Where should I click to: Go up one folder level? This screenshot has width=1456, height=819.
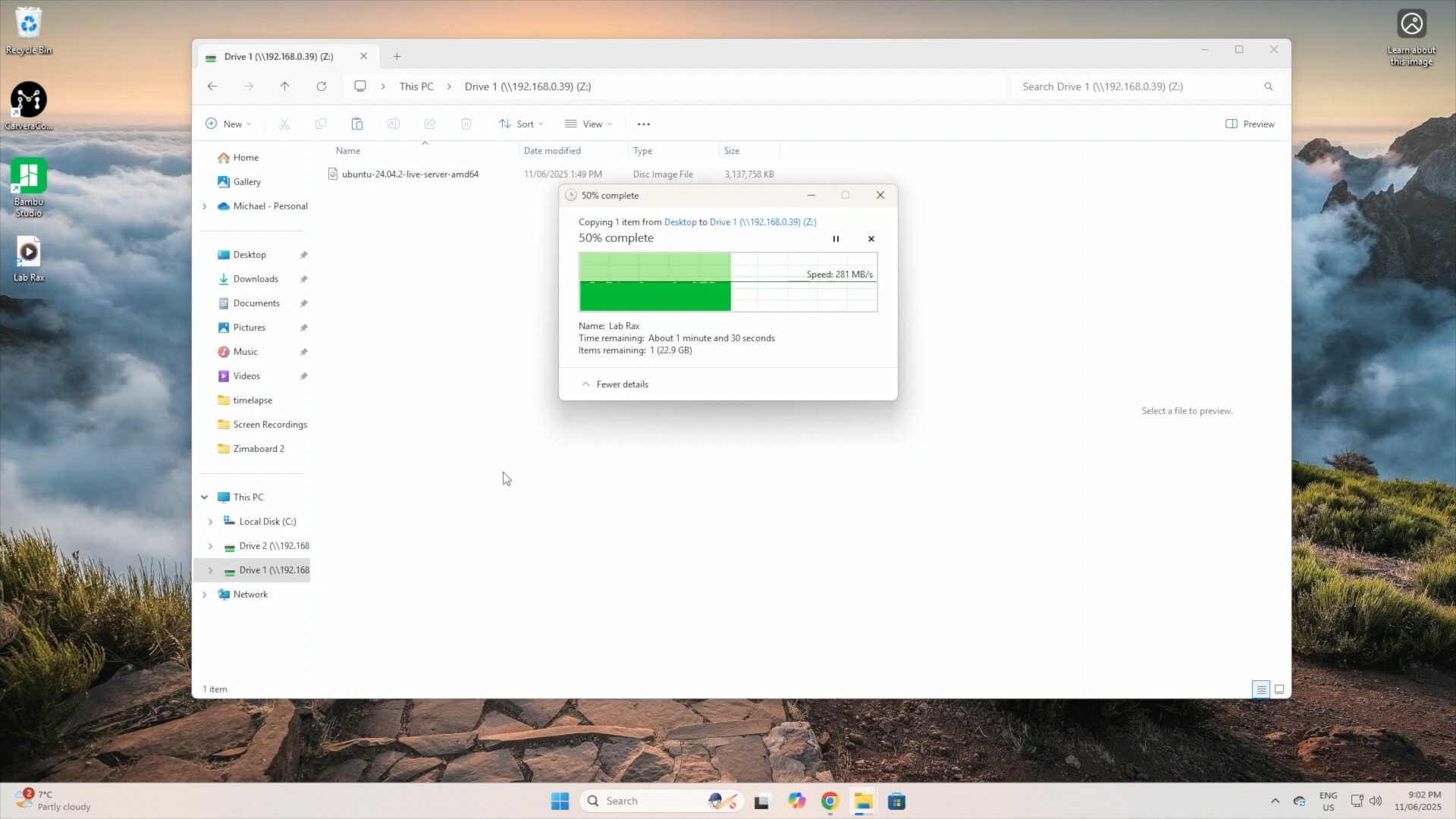pyautogui.click(x=284, y=86)
